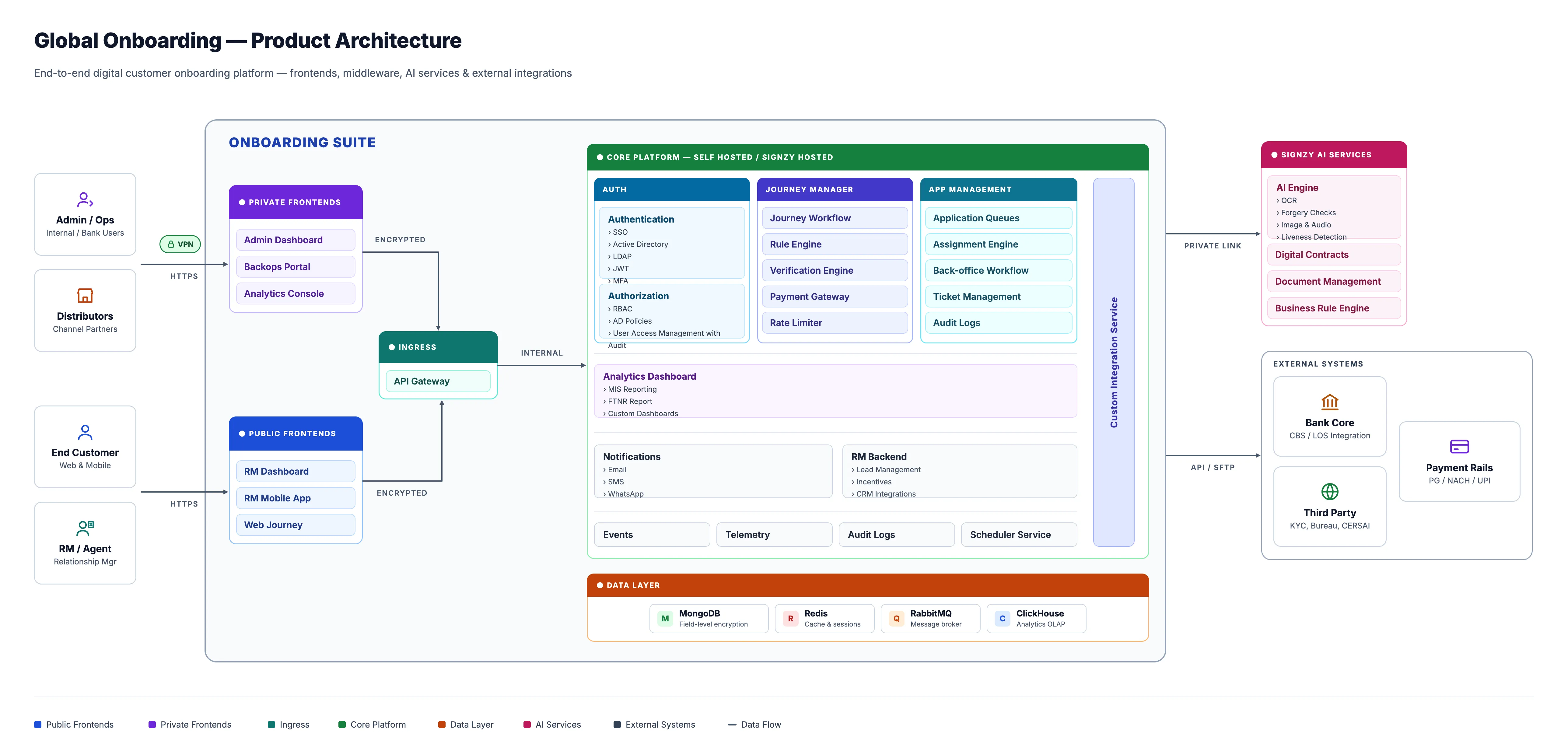The height and width of the screenshot is (755, 1568).
Task: Click the End Customer person icon
Action: (x=85, y=432)
